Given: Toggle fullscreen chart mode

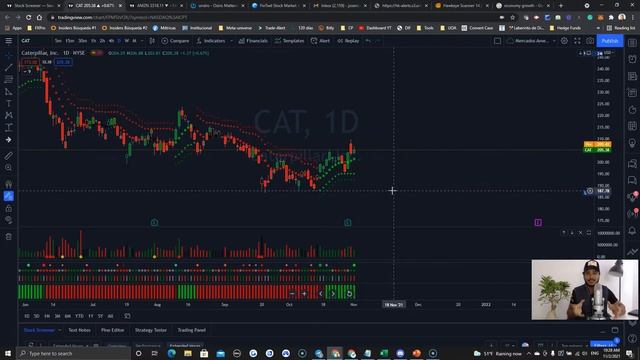Looking at the screenshot, I should (x=577, y=41).
